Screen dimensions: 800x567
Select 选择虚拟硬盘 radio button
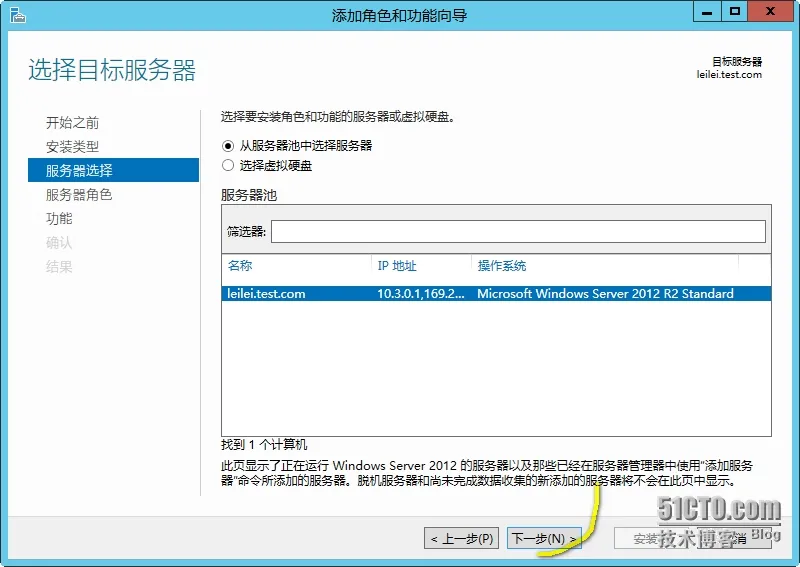(228, 165)
